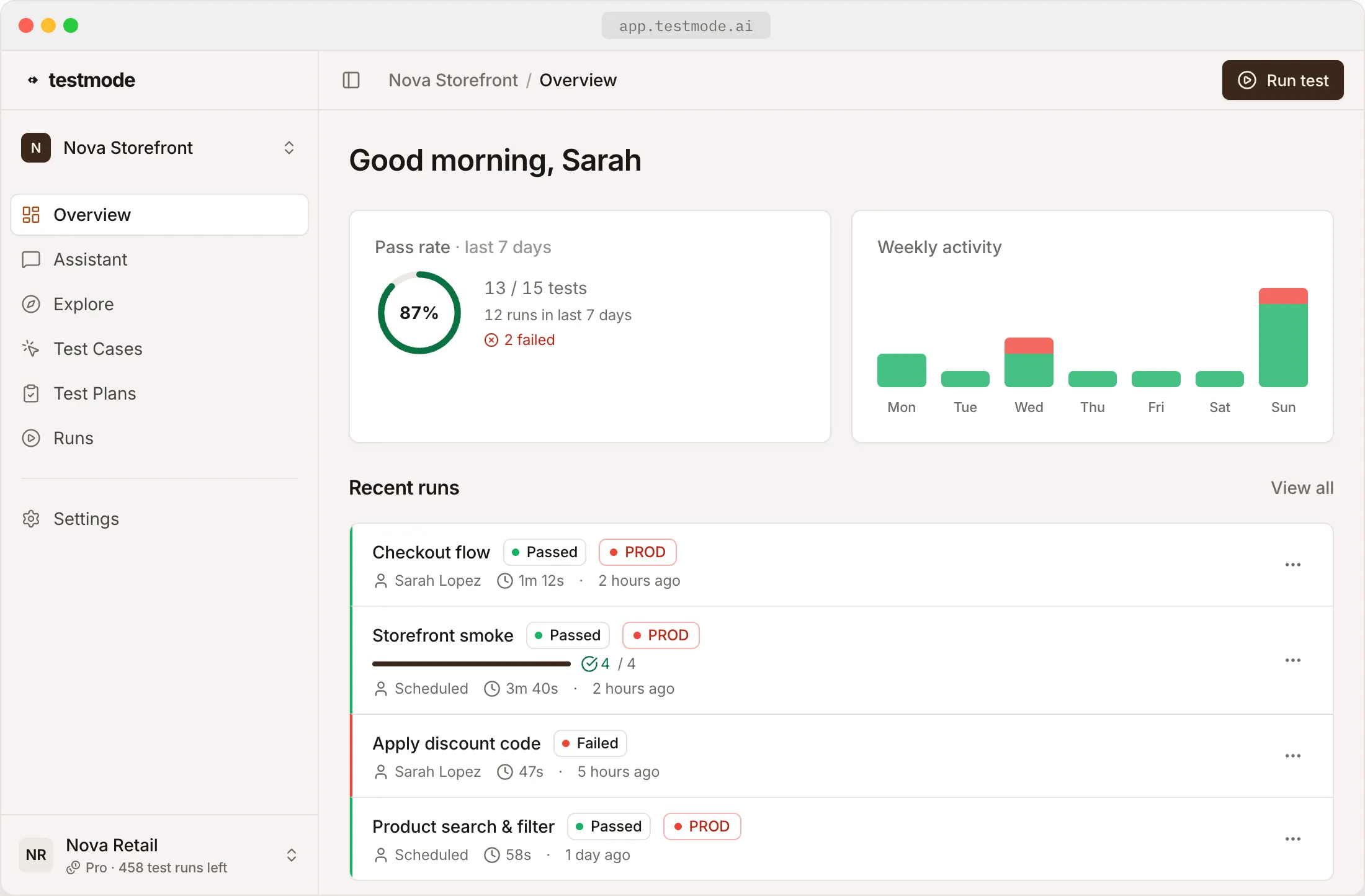1365x896 pixels.
Task: Click clock icon beside 58s
Action: click(x=492, y=855)
